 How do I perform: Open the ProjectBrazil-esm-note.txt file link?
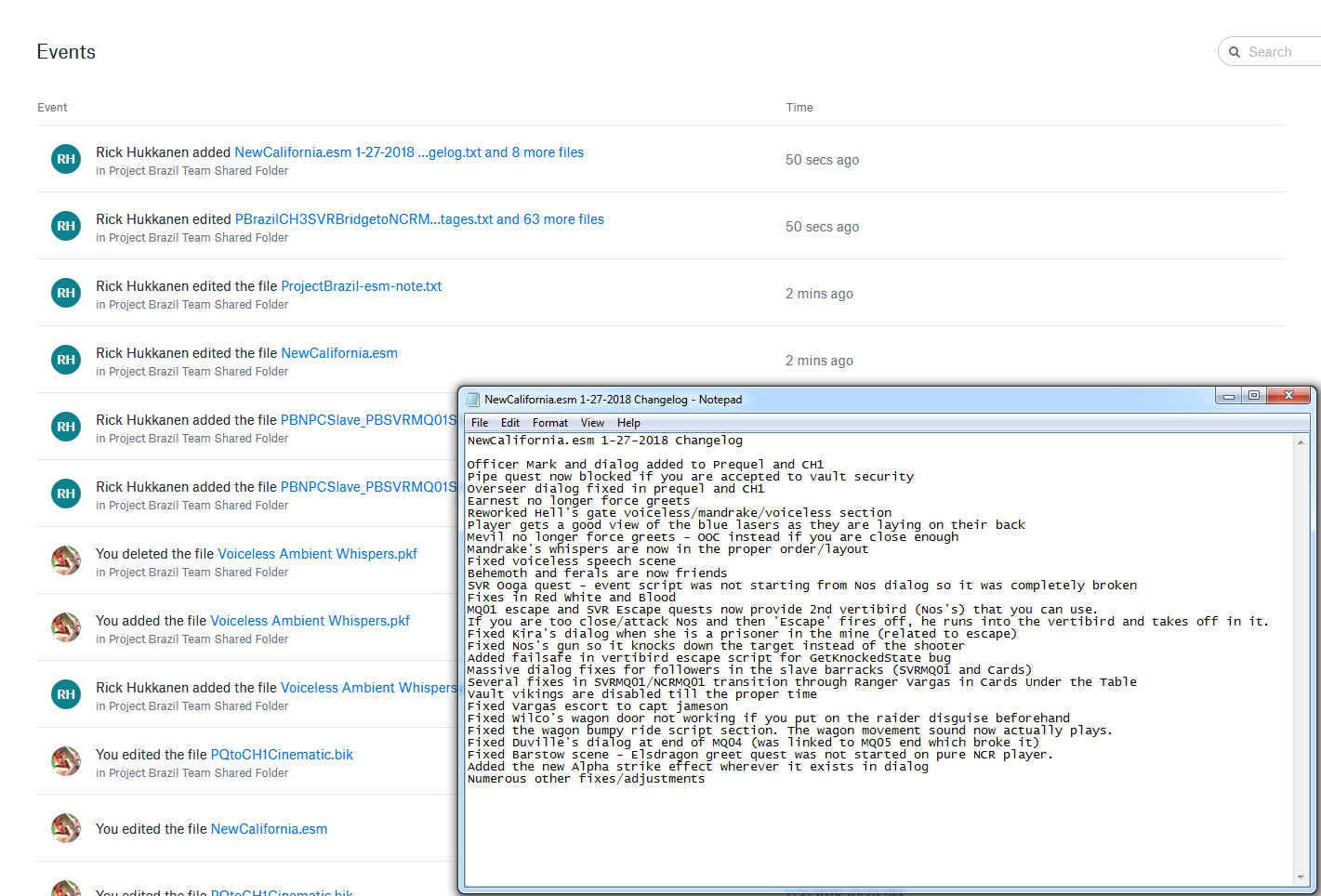point(362,286)
